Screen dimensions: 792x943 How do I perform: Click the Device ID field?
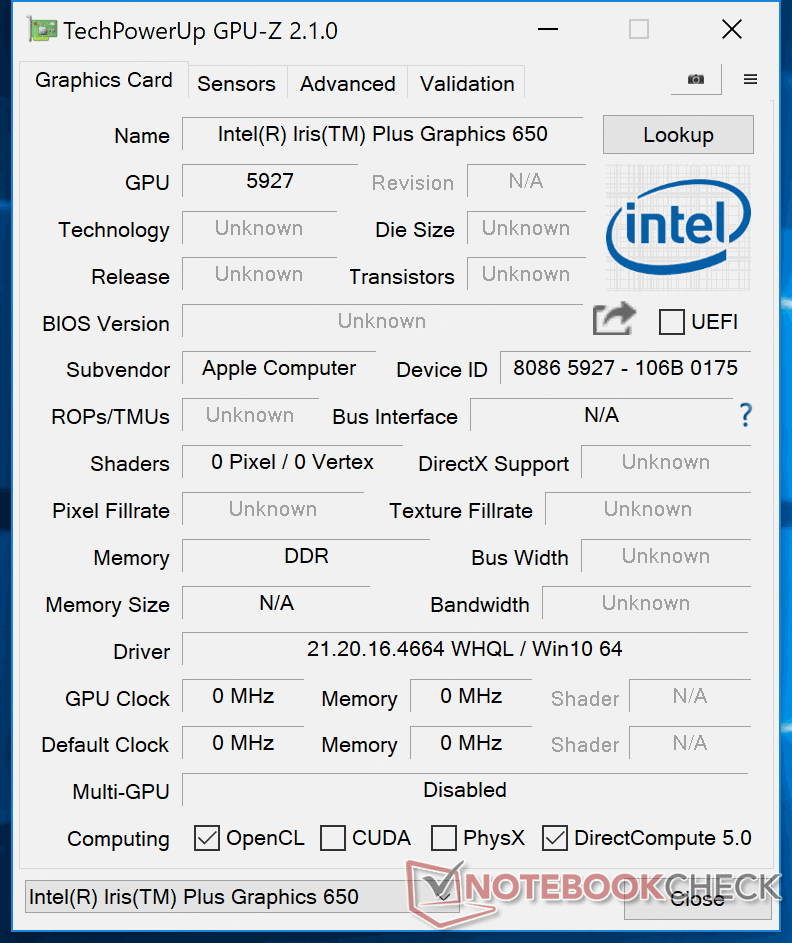tap(625, 368)
